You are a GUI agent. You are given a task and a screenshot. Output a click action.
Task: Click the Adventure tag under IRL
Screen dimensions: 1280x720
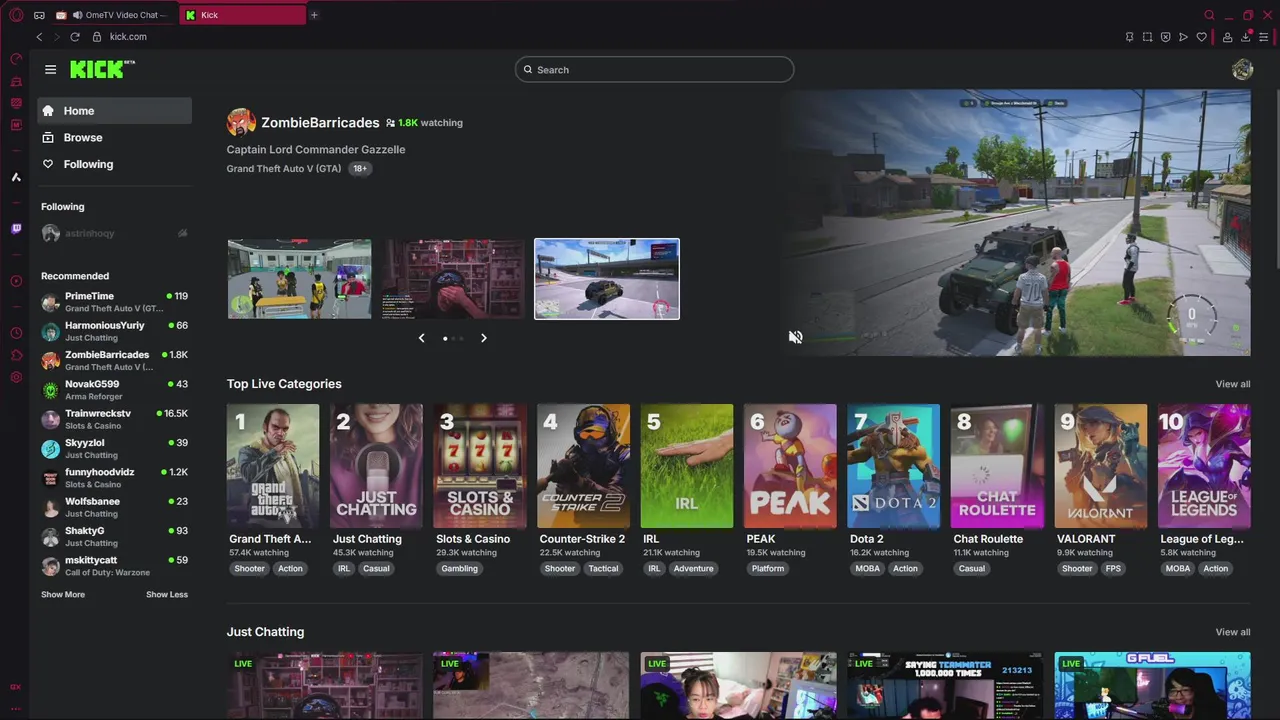pyautogui.click(x=693, y=569)
